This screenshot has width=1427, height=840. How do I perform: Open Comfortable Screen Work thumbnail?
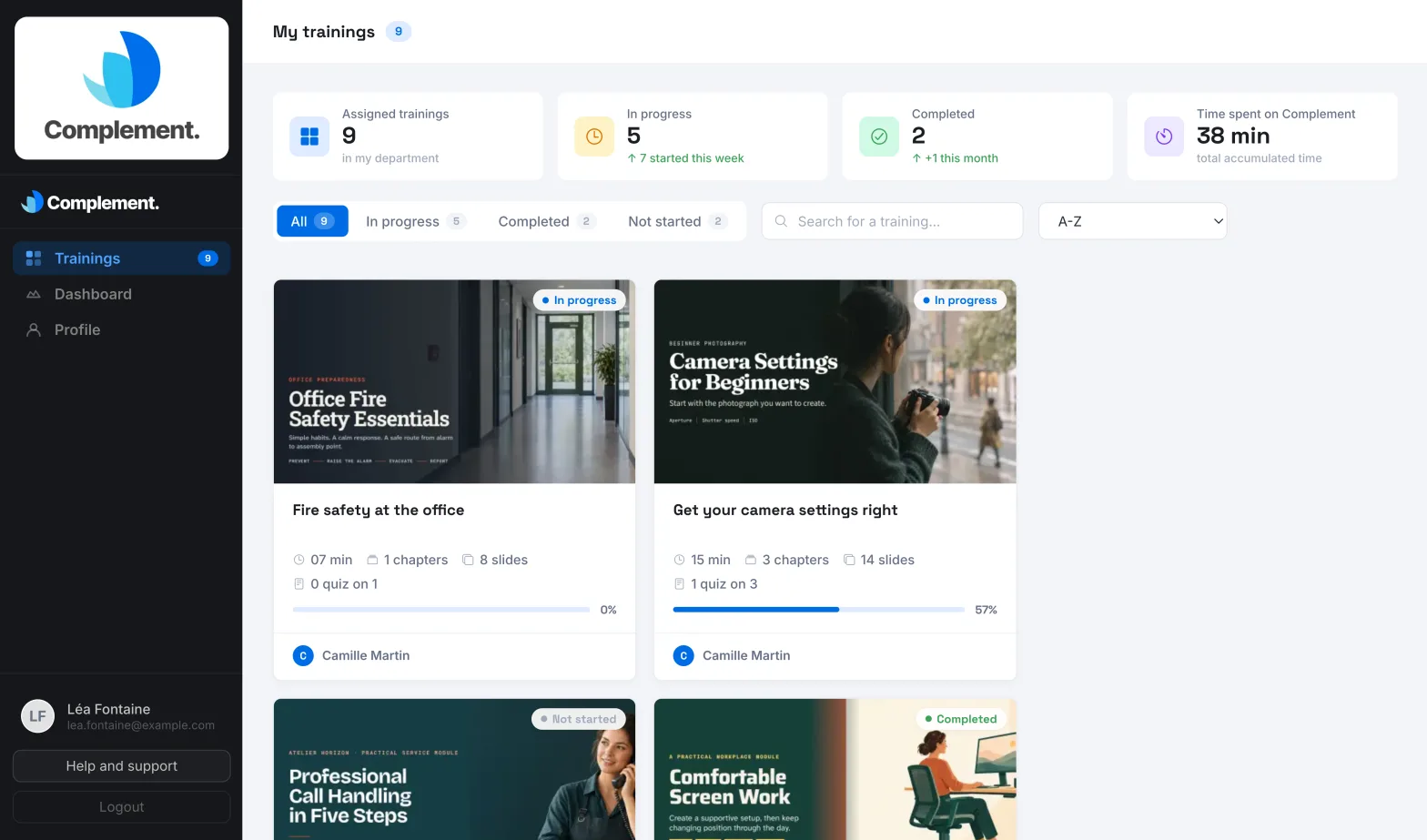tap(835, 769)
